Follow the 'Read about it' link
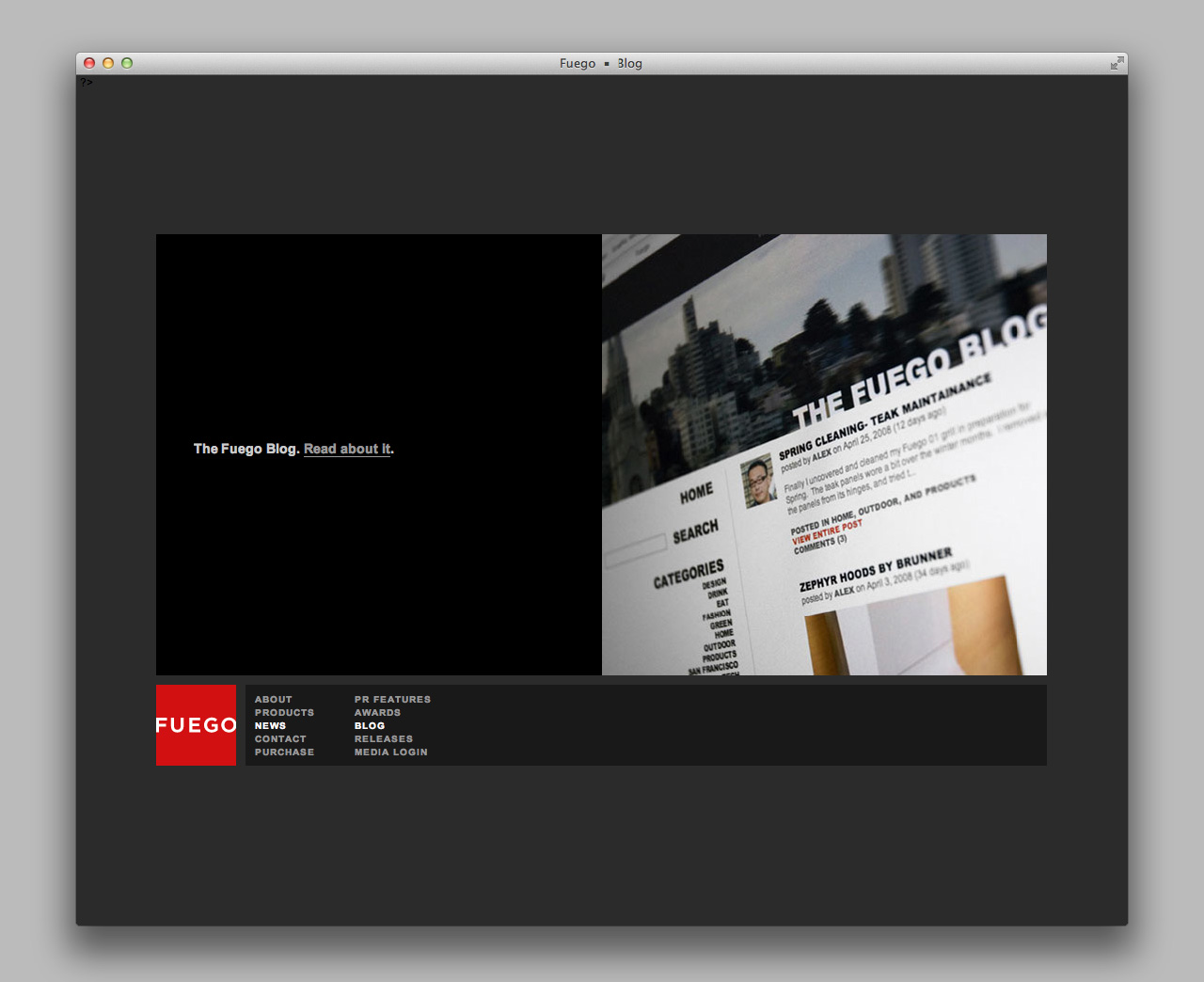Screen dimensions: 1204x982 click(x=347, y=449)
